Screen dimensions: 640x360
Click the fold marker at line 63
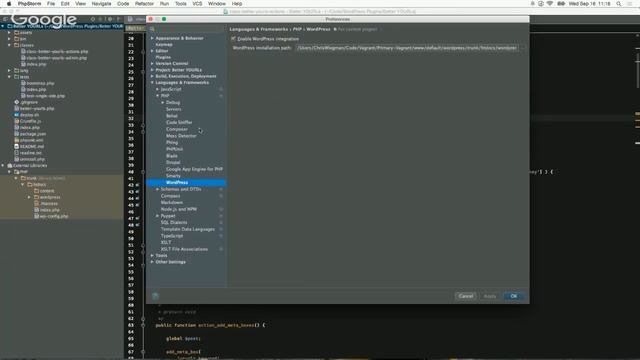(x=143, y=325)
